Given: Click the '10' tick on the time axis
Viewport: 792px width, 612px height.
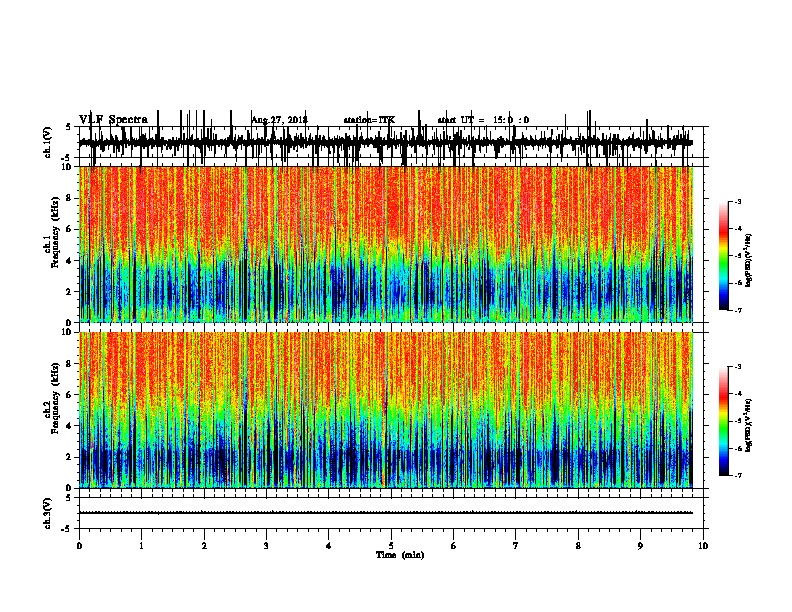Looking at the screenshot, I should (703, 545).
